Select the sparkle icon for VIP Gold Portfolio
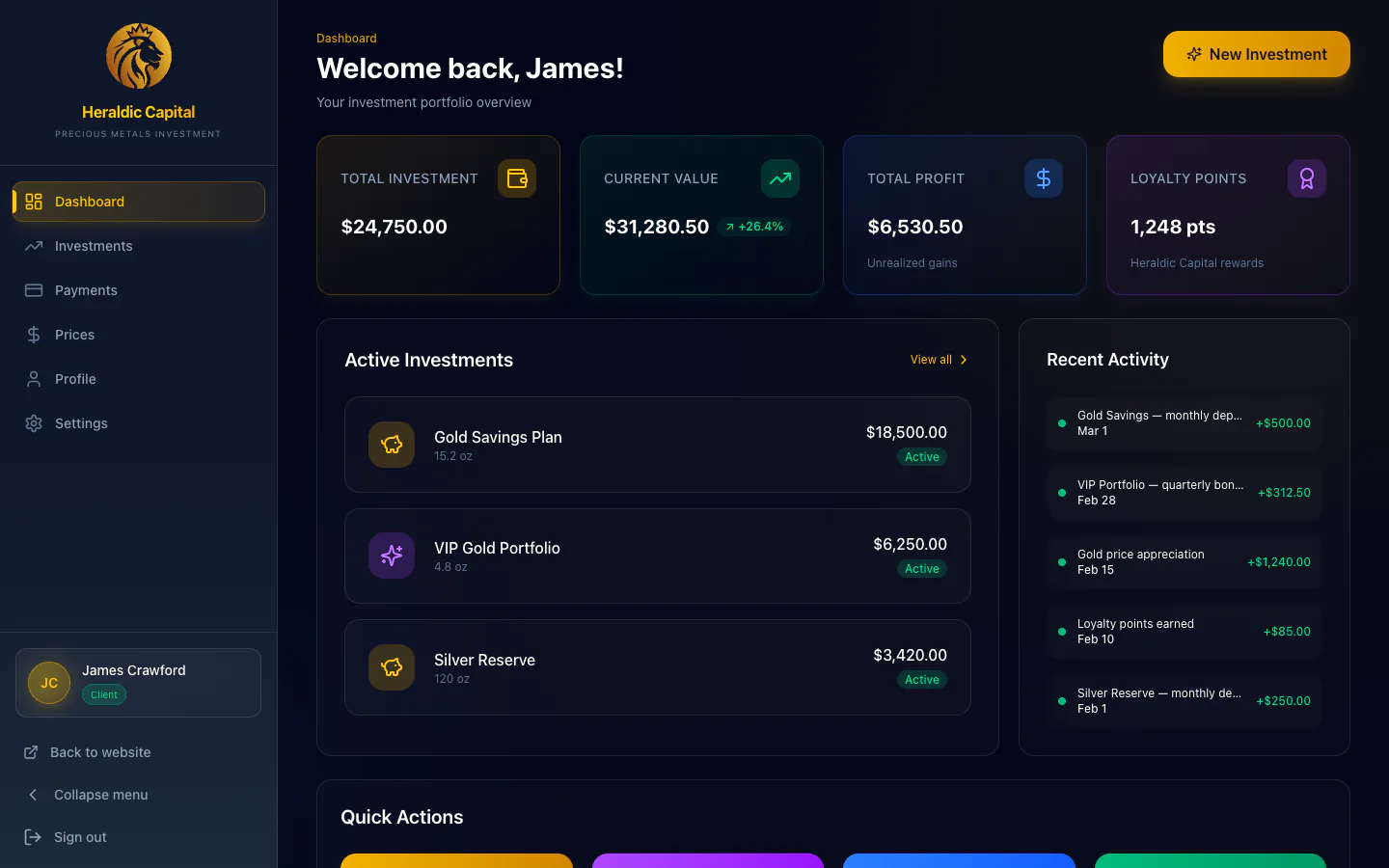This screenshot has width=1389, height=868. point(391,556)
